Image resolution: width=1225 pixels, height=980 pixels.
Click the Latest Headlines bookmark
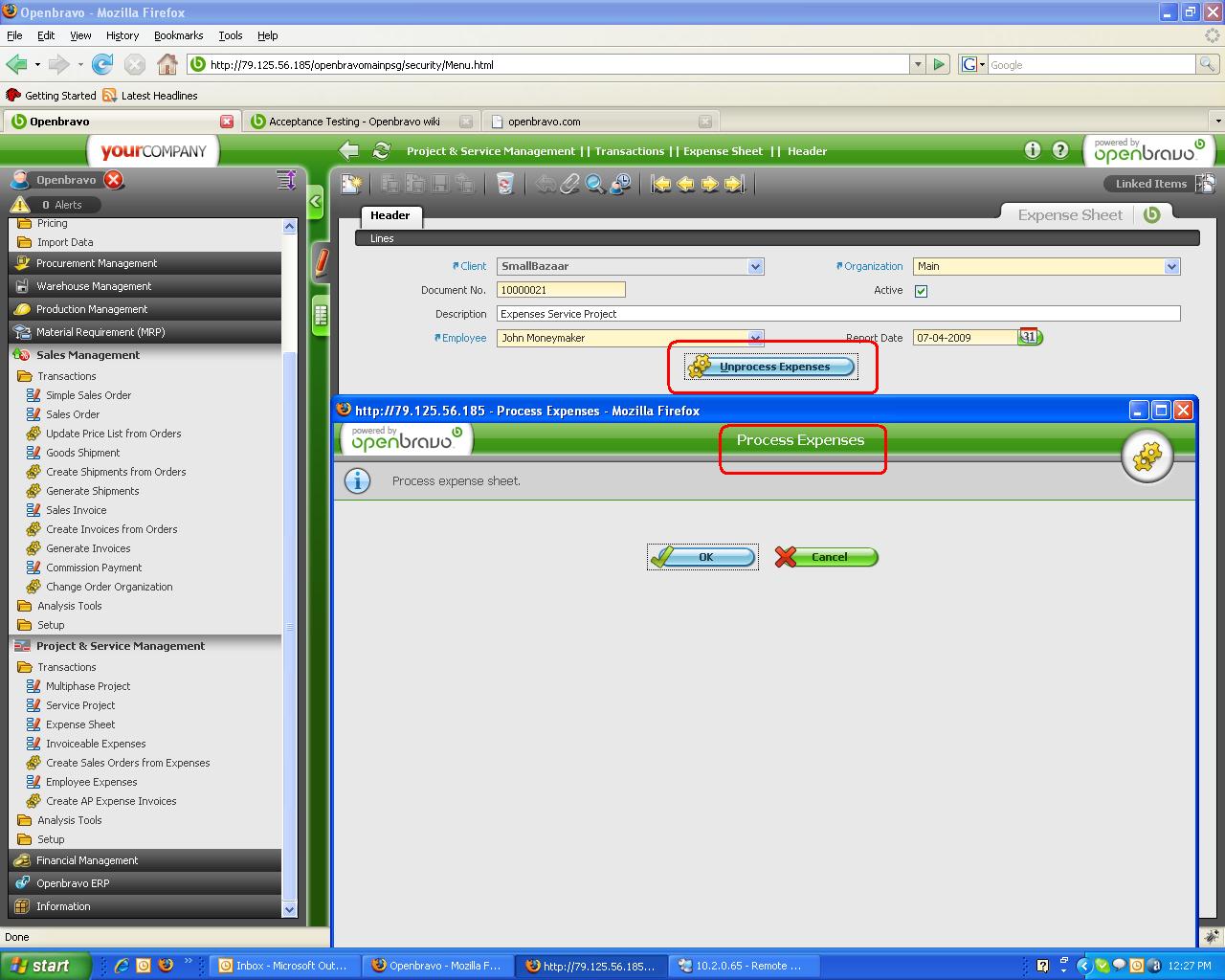coord(150,96)
